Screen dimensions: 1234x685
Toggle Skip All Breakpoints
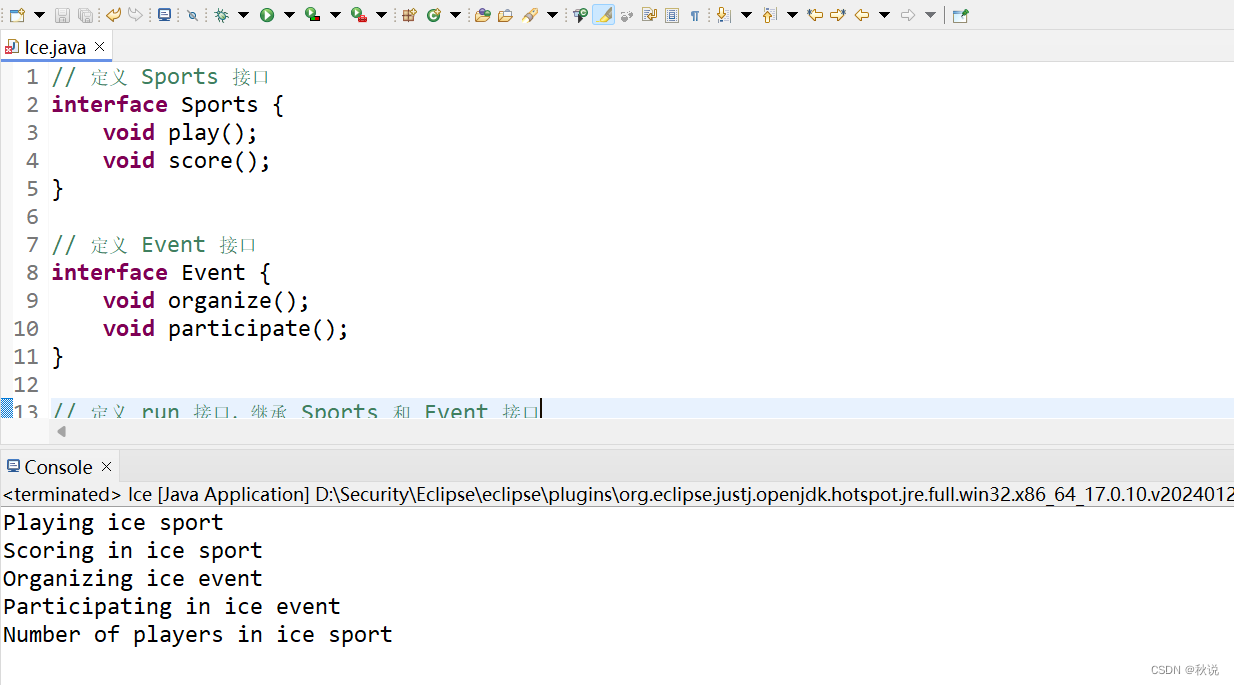click(x=192, y=15)
